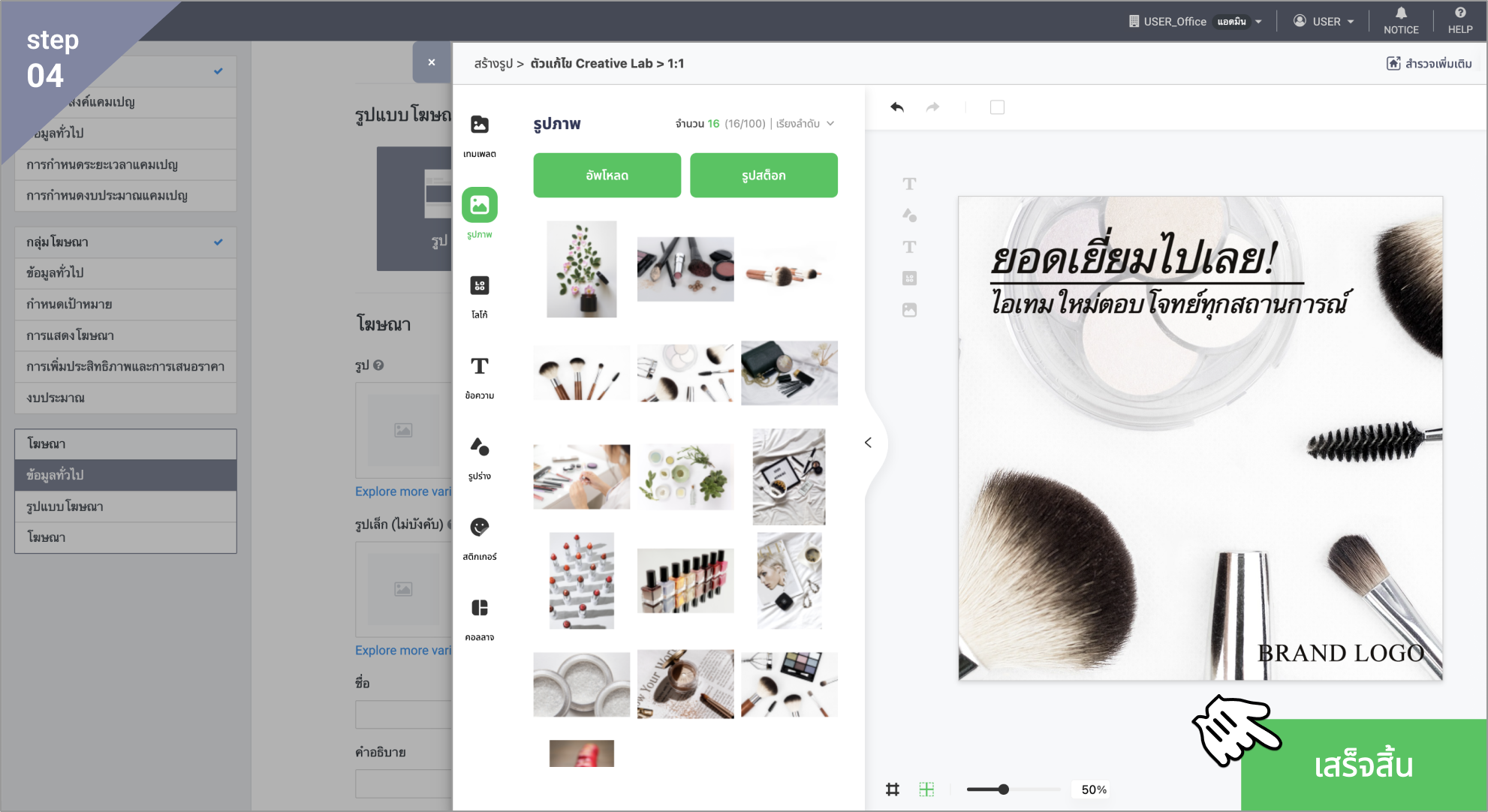Select the logo (โลโก้) tool icon

click(x=479, y=286)
